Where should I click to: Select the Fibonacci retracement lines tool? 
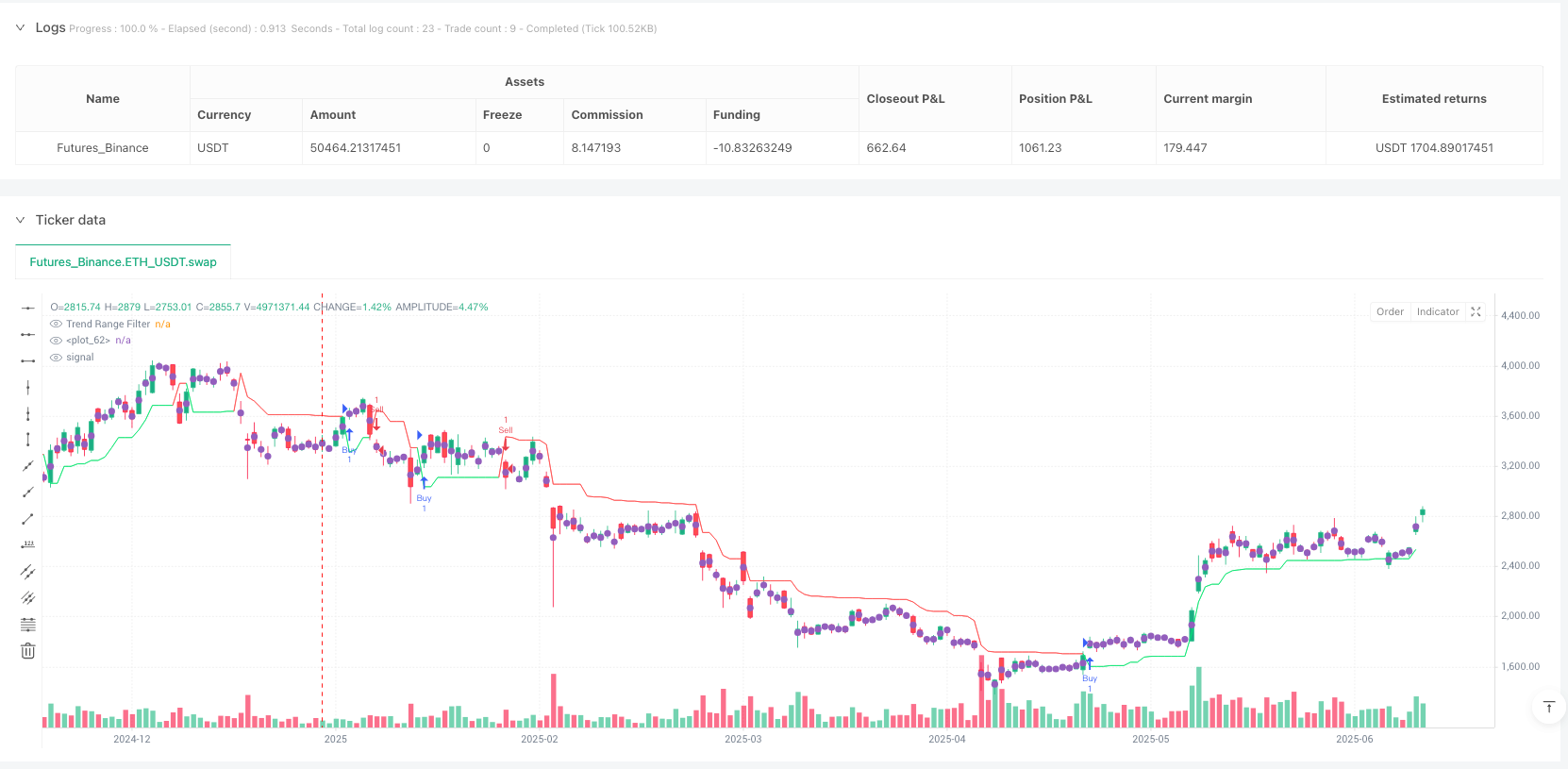tap(28, 624)
